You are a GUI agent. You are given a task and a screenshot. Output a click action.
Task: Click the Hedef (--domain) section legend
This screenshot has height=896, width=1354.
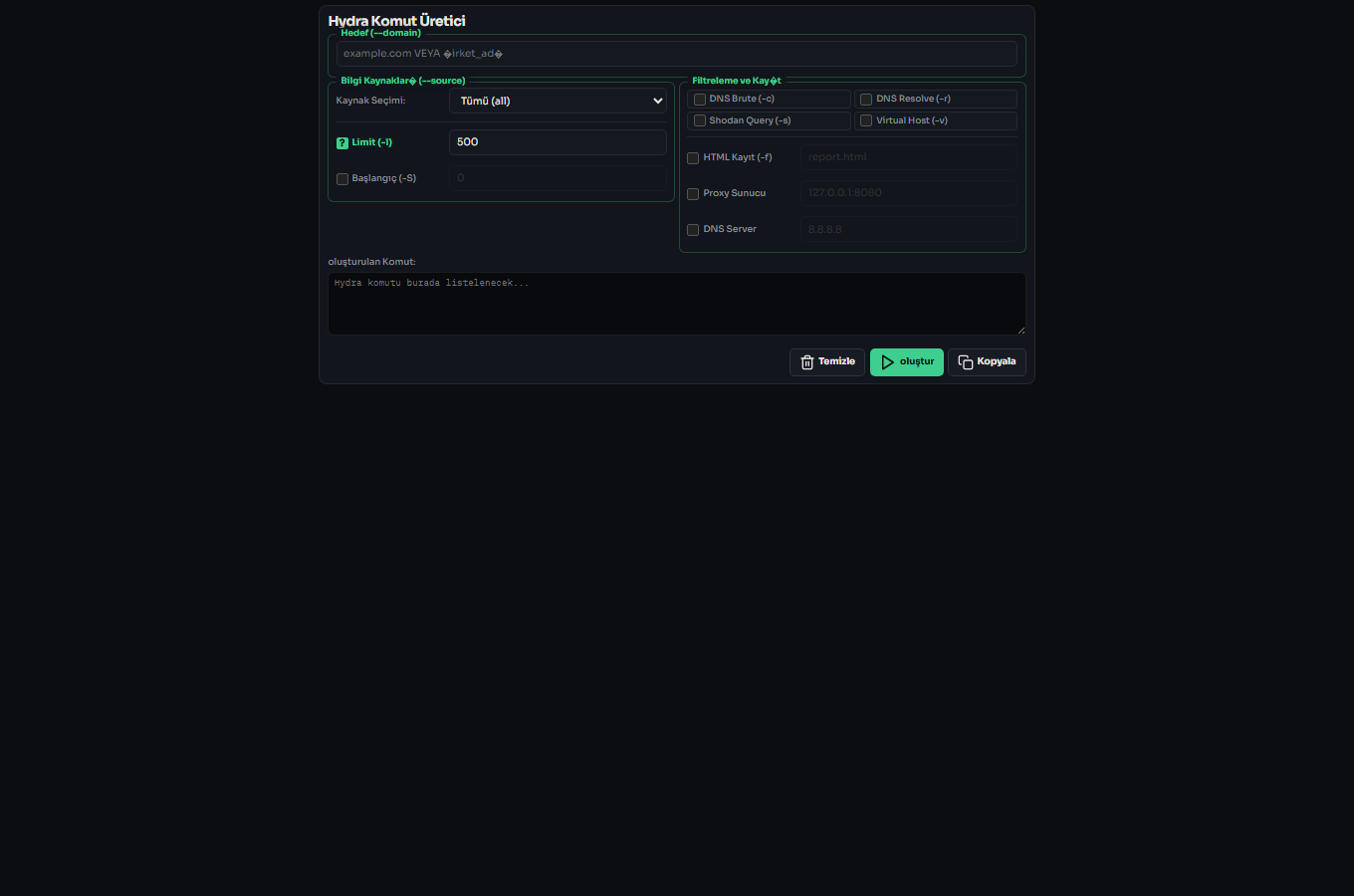(381, 33)
